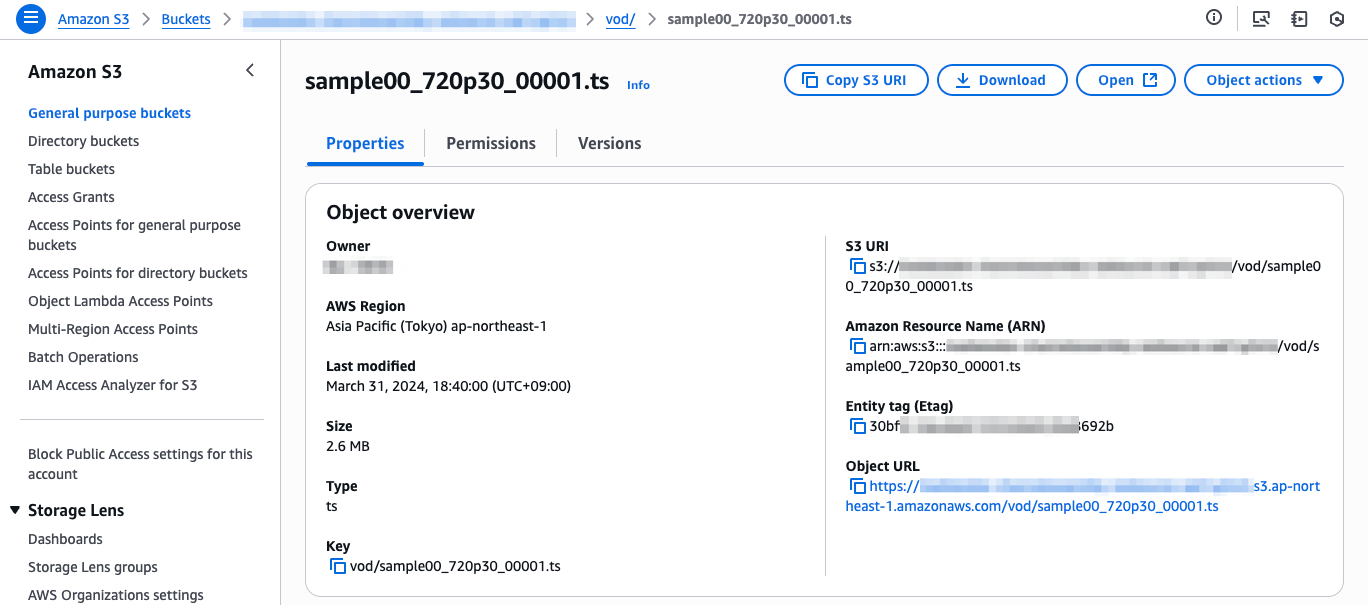Screen dimensions: 1368x605
Task: Click the Storage Lens section title
Action: [76, 510]
